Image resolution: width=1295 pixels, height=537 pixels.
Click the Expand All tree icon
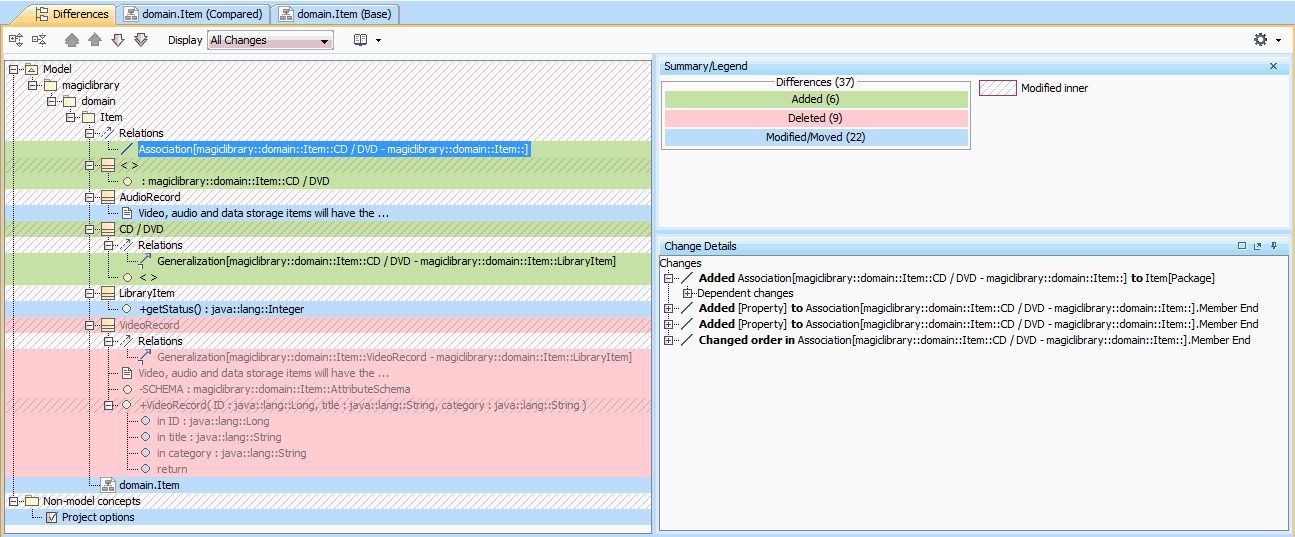click(15, 40)
